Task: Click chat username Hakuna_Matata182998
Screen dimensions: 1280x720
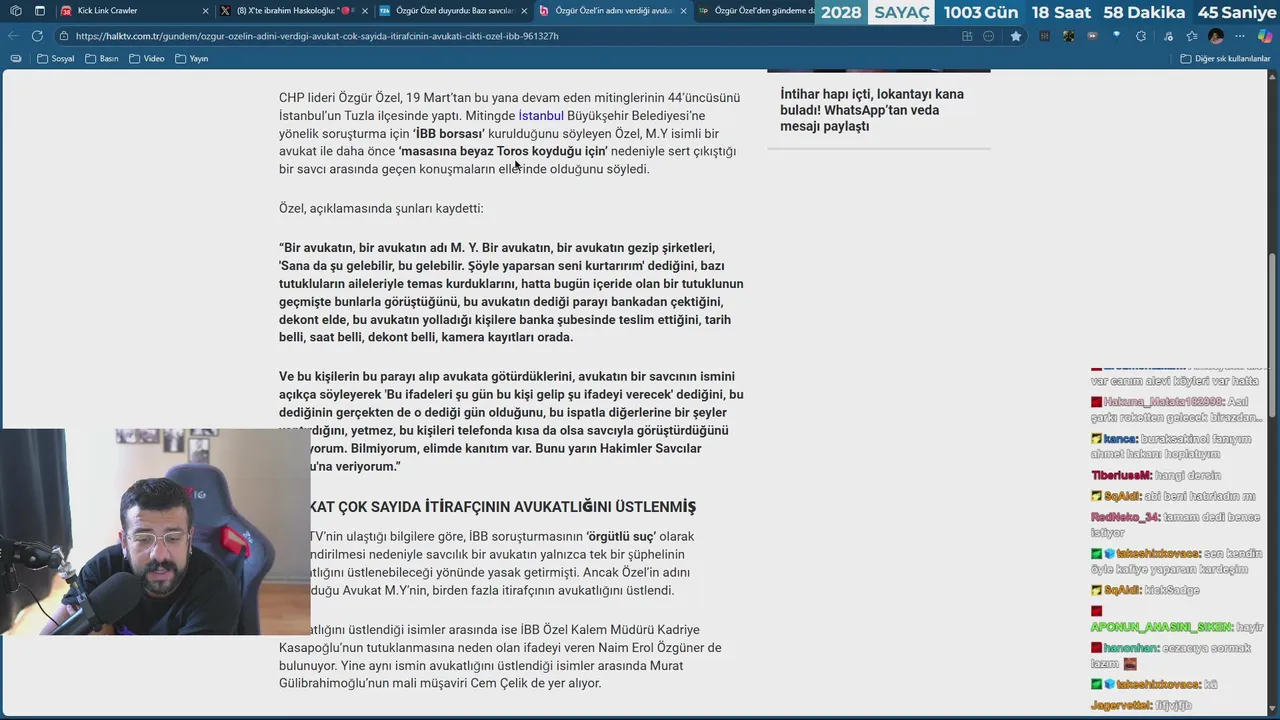Action: coord(1161,402)
